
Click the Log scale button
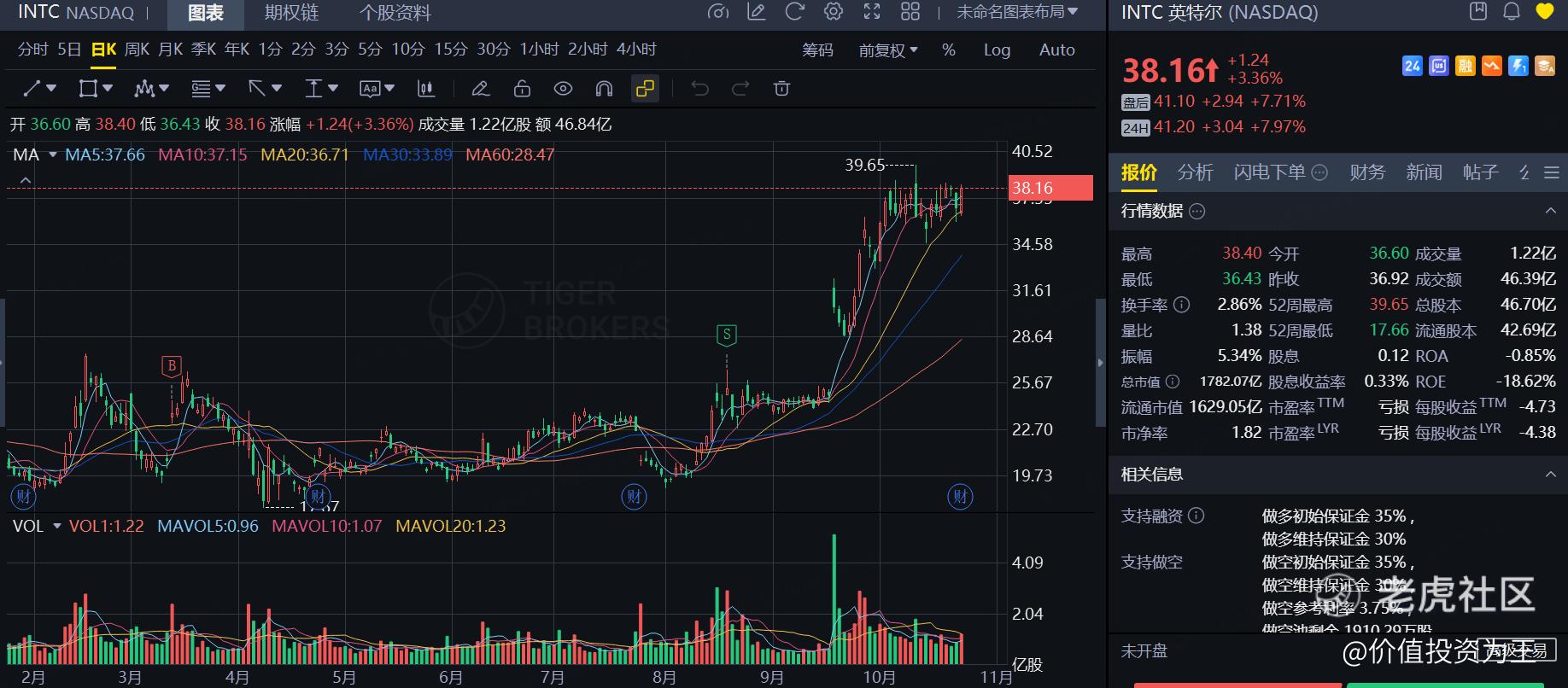[x=997, y=50]
